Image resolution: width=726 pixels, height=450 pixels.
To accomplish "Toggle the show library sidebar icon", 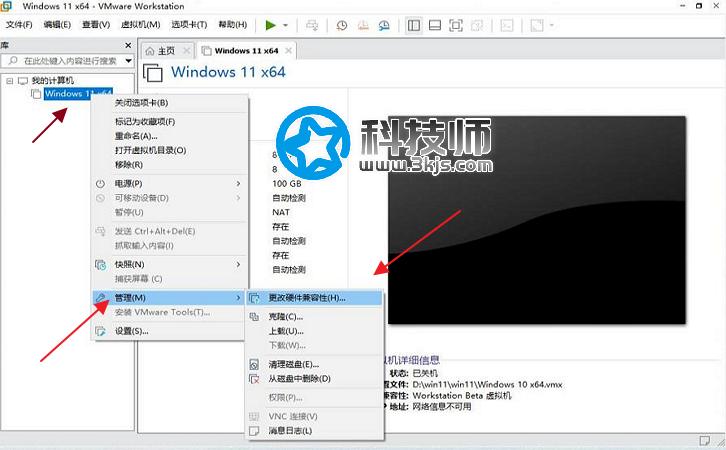I will coord(414,25).
